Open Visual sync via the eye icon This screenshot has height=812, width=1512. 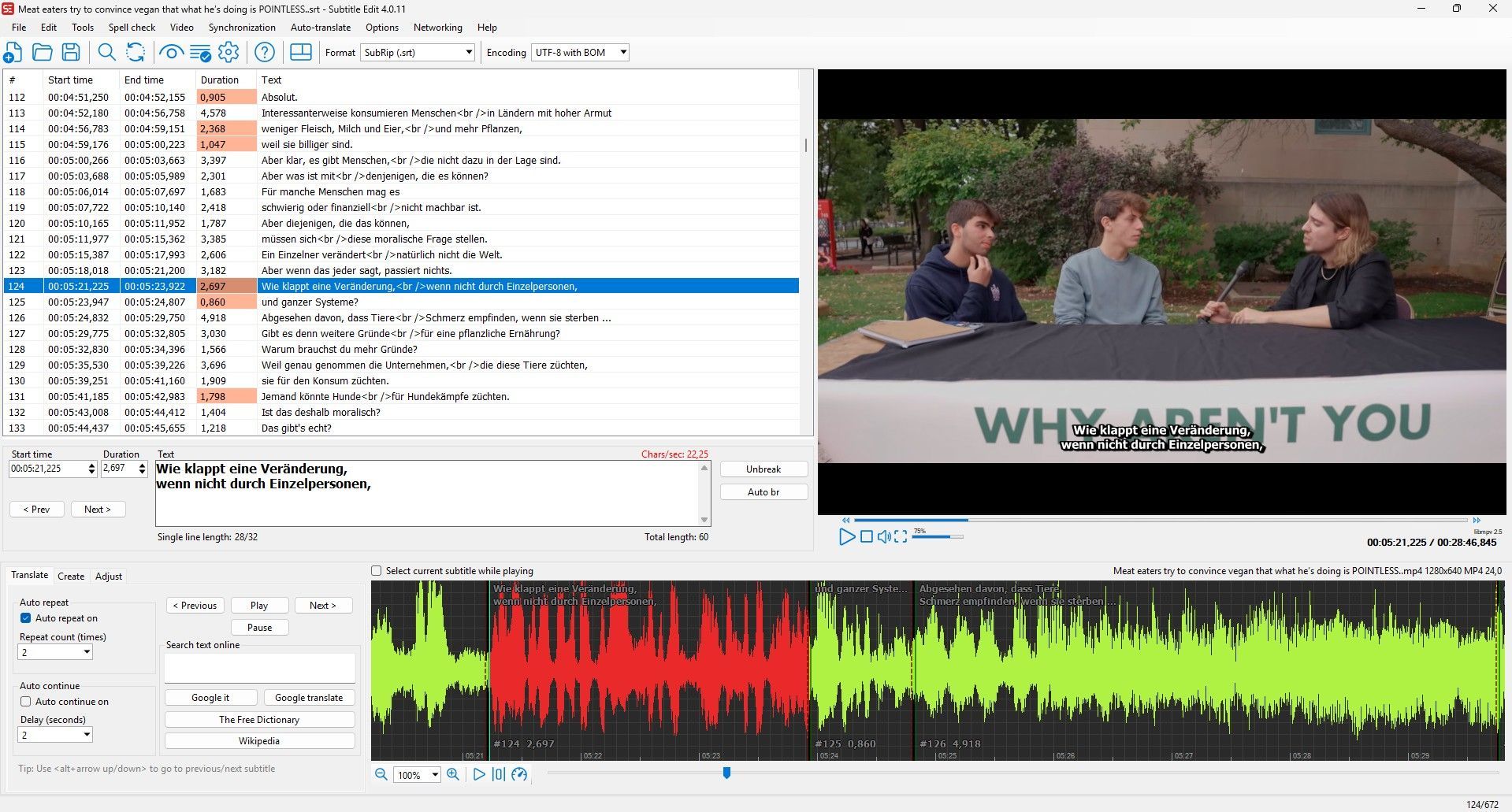click(x=170, y=53)
